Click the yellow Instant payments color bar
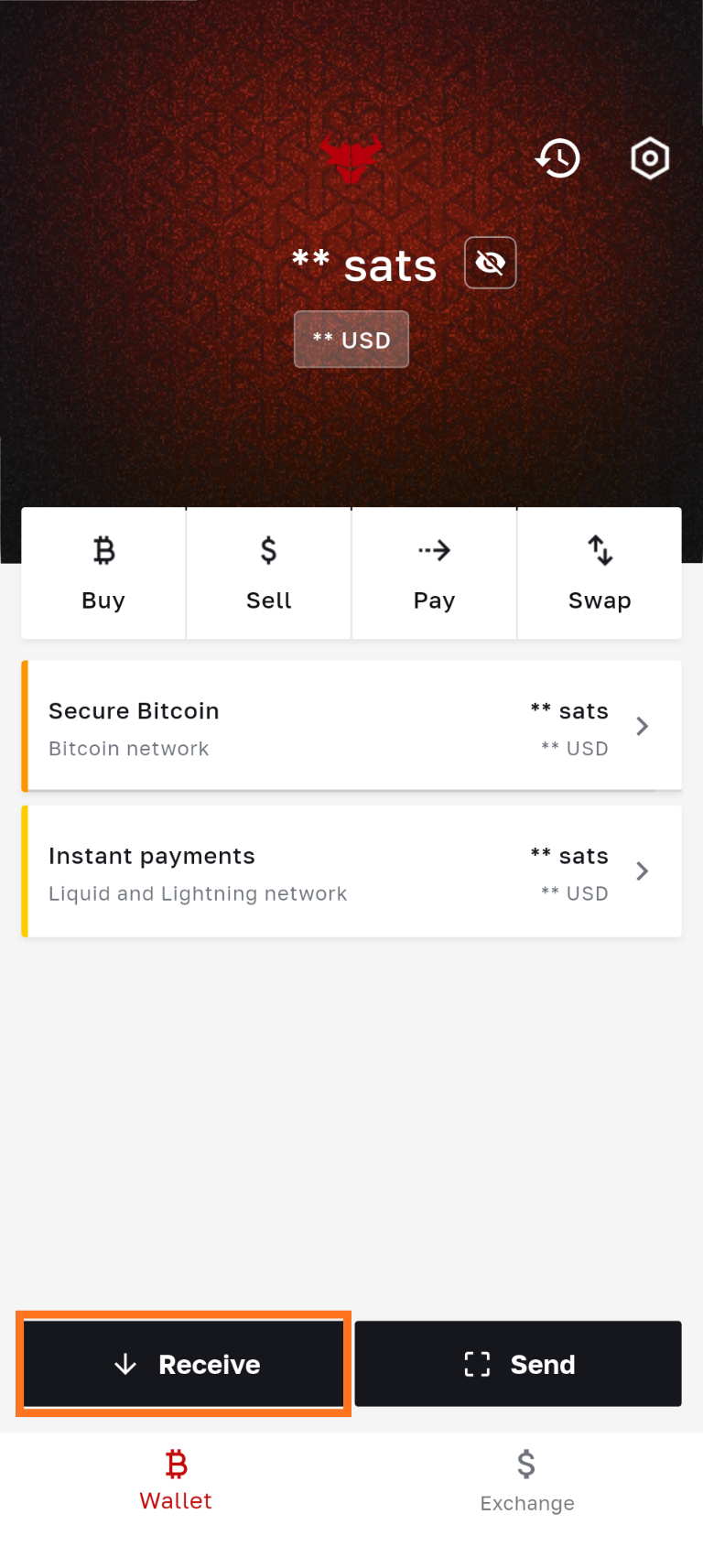Image resolution: width=703 pixels, height=1568 pixels. coord(25,871)
